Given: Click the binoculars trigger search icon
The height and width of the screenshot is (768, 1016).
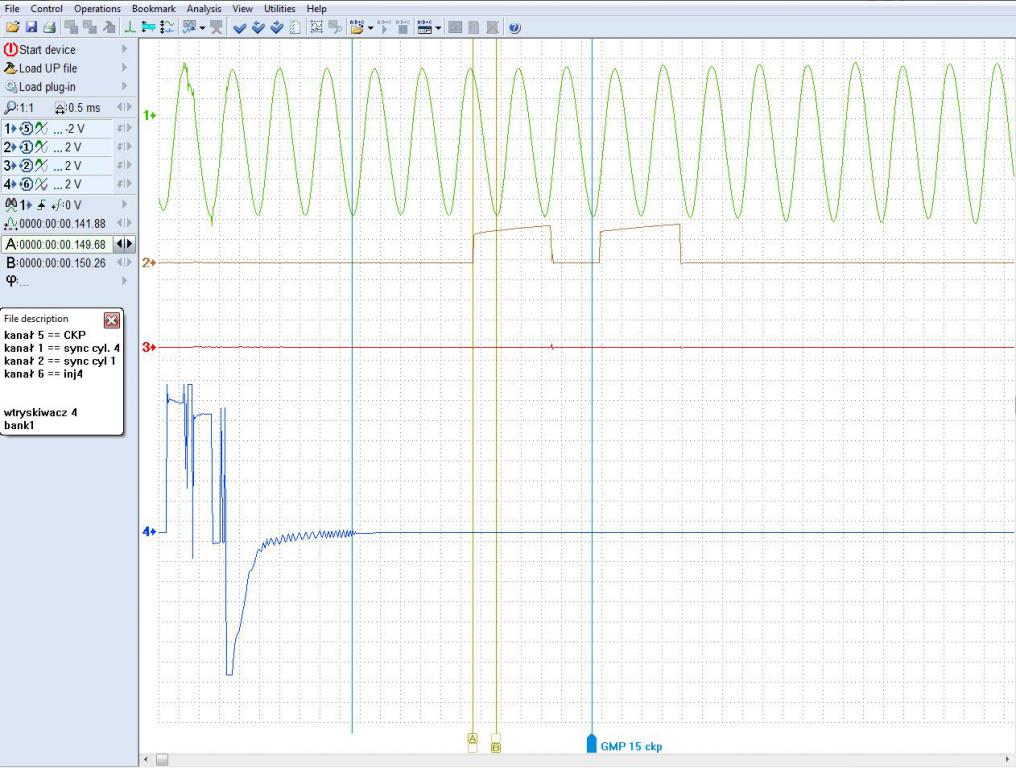Looking at the screenshot, I should pos(11,205).
